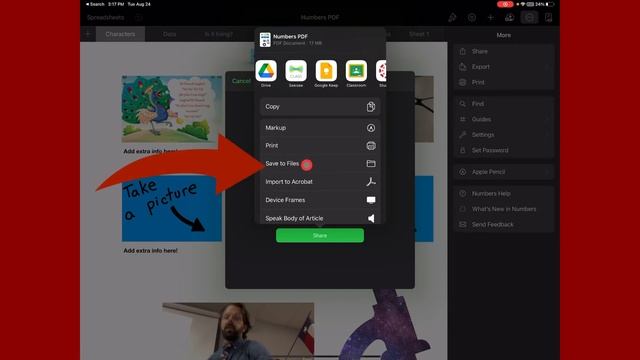This screenshot has height=360, width=640.
Task: Tap the green Share button
Action: (x=320, y=236)
